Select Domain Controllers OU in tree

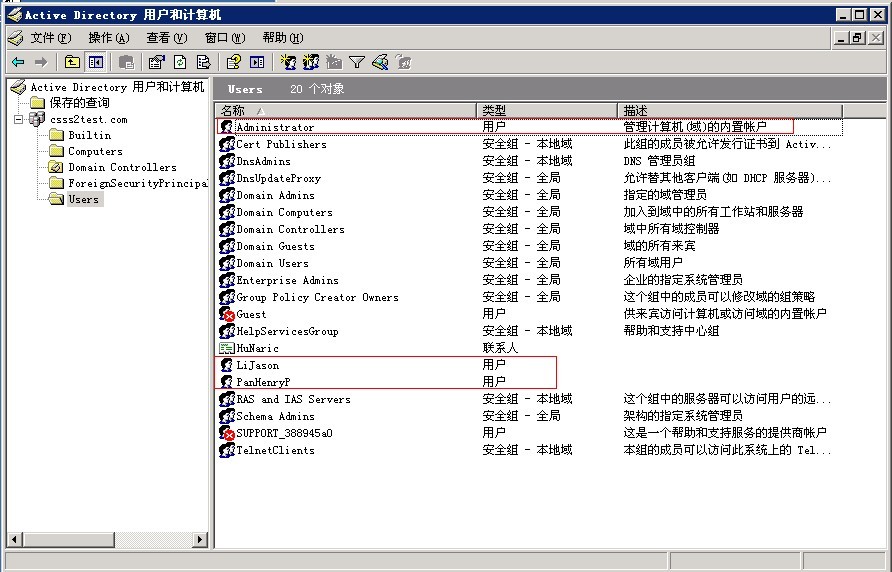pos(122,167)
